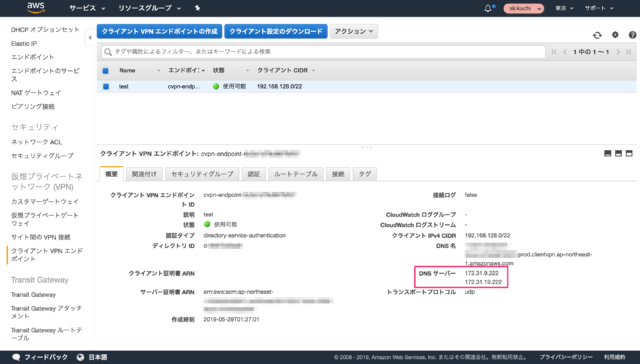This screenshot has width=640, height=364.
Task: Click the 日本語 language selector
Action: click(98, 357)
